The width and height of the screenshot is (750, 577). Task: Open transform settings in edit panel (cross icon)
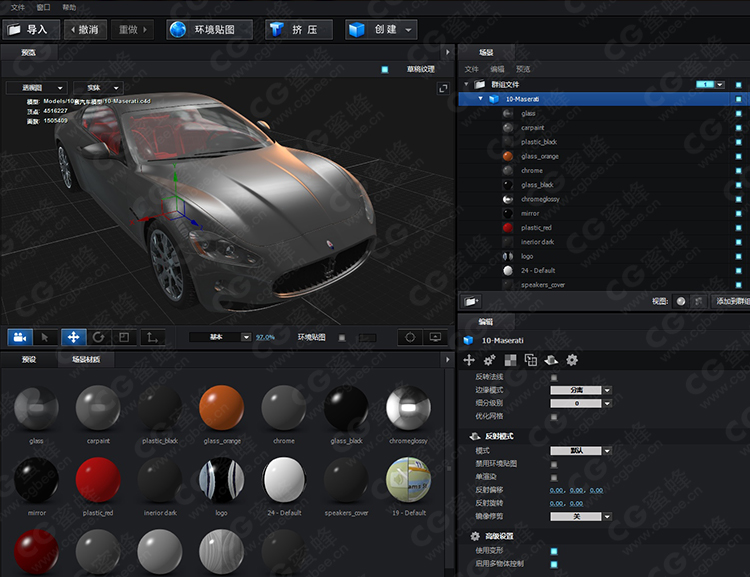pyautogui.click(x=469, y=360)
